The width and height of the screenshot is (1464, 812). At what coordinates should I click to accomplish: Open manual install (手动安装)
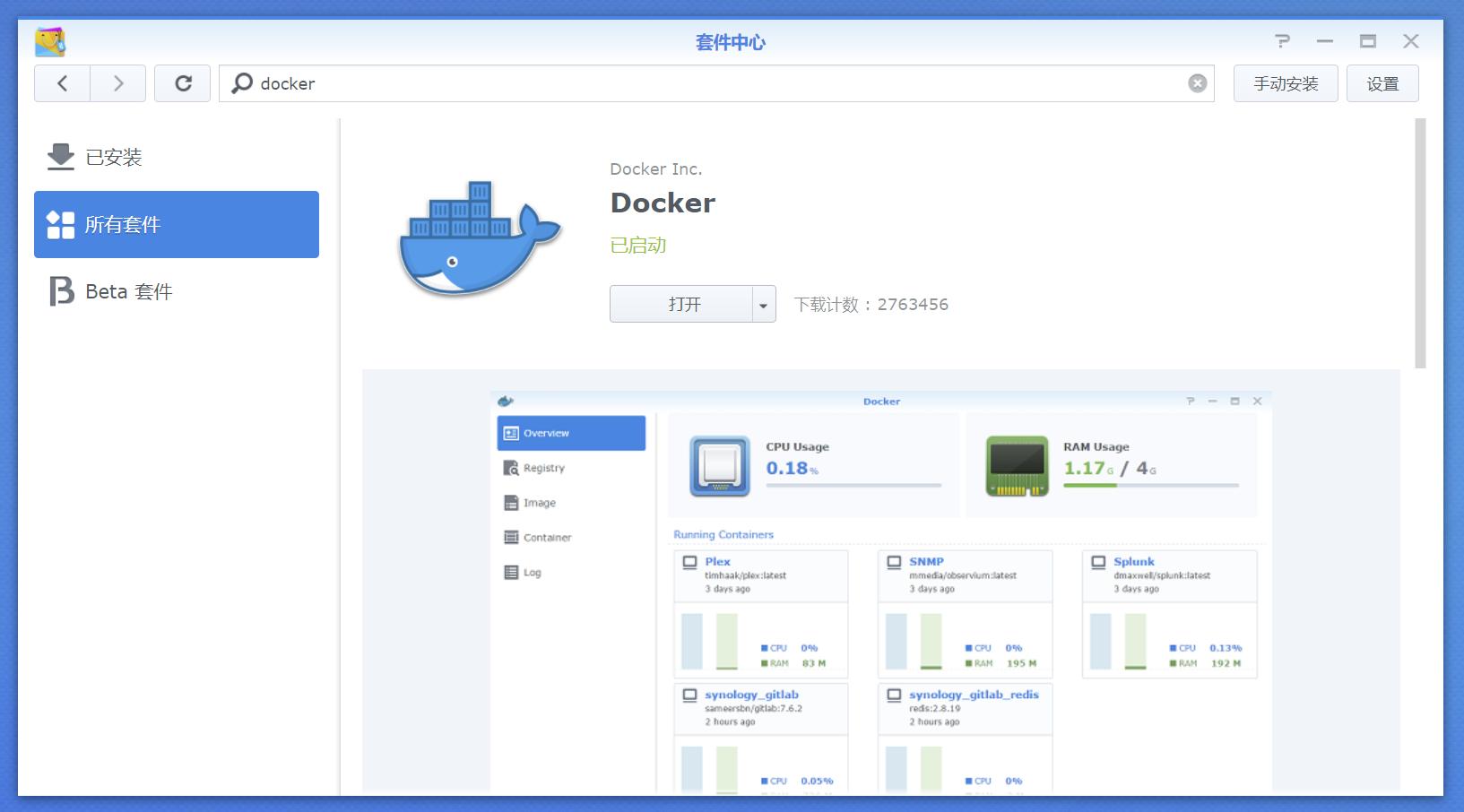click(1286, 83)
